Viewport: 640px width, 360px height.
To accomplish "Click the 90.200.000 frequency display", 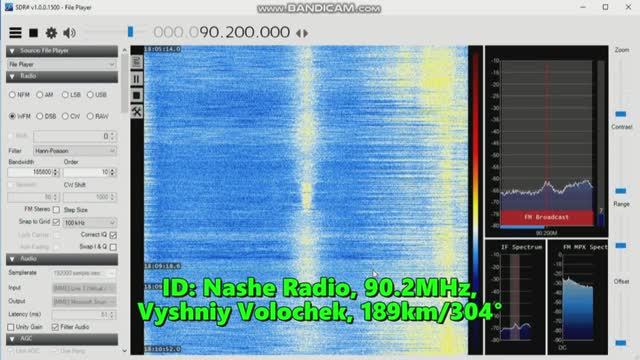I will (x=245, y=33).
